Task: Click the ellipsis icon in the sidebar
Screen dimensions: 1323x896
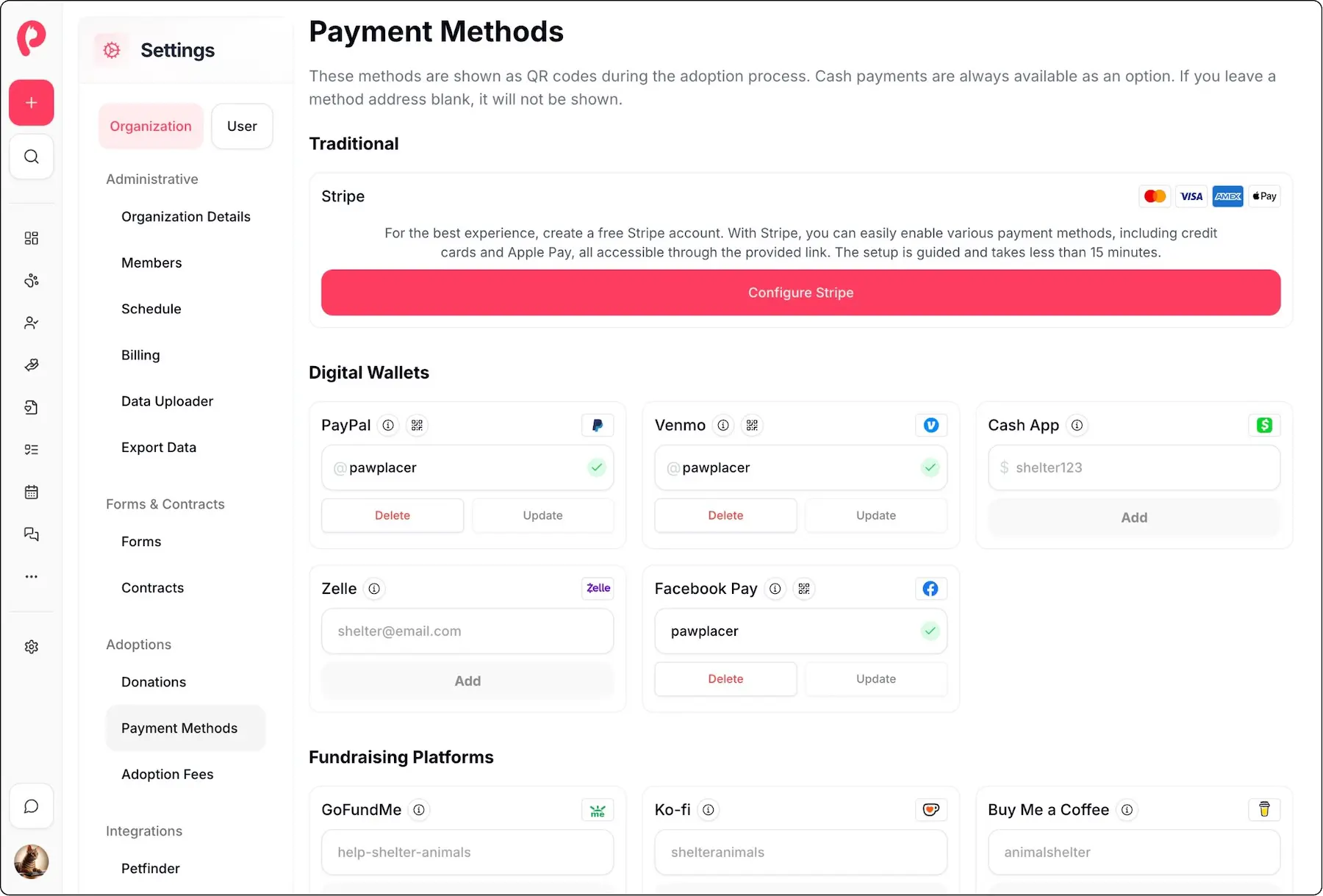Action: click(31, 576)
